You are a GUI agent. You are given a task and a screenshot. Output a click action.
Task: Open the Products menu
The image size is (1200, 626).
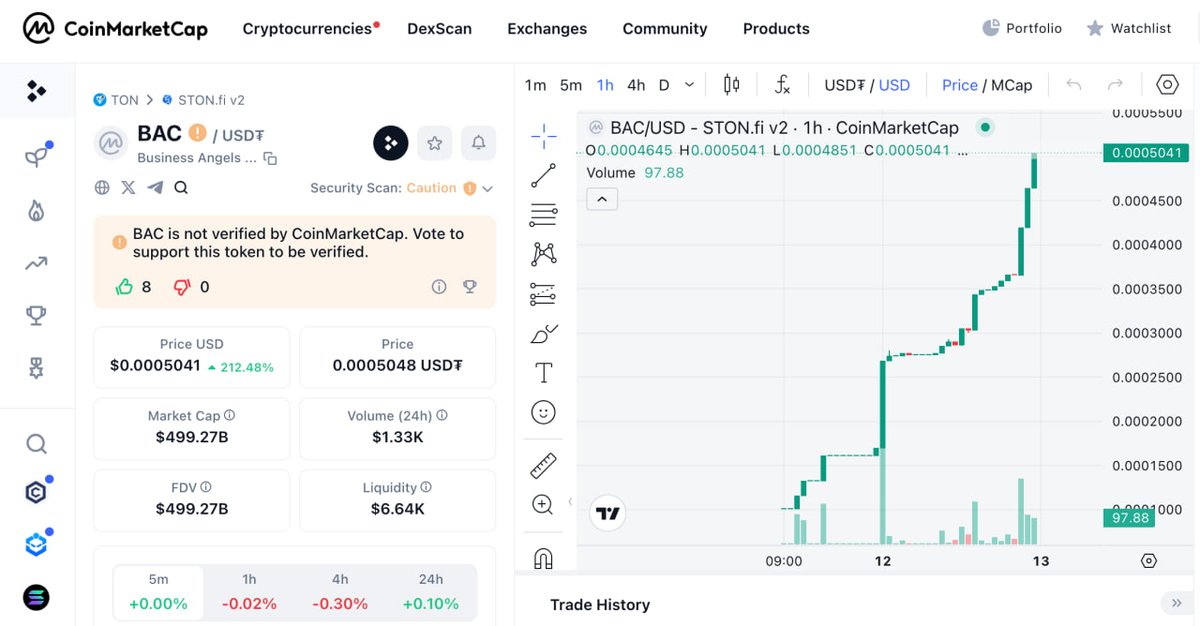776,29
